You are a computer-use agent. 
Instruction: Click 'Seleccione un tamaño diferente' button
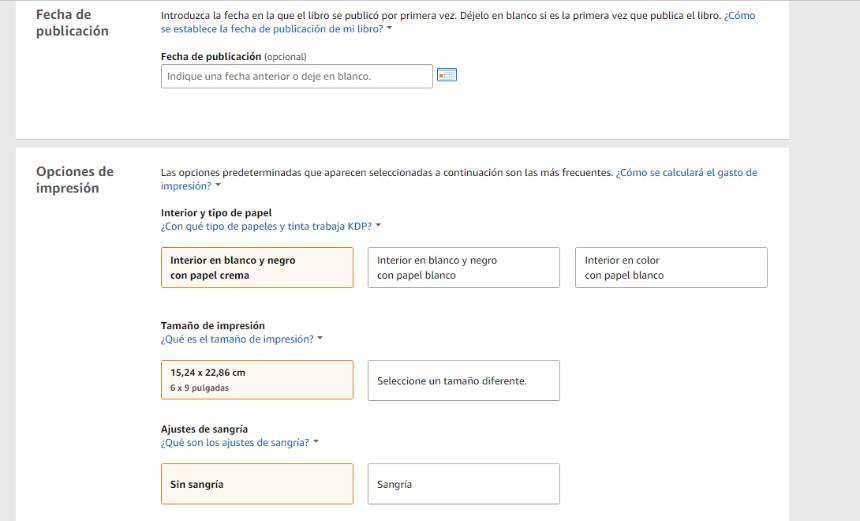463,381
